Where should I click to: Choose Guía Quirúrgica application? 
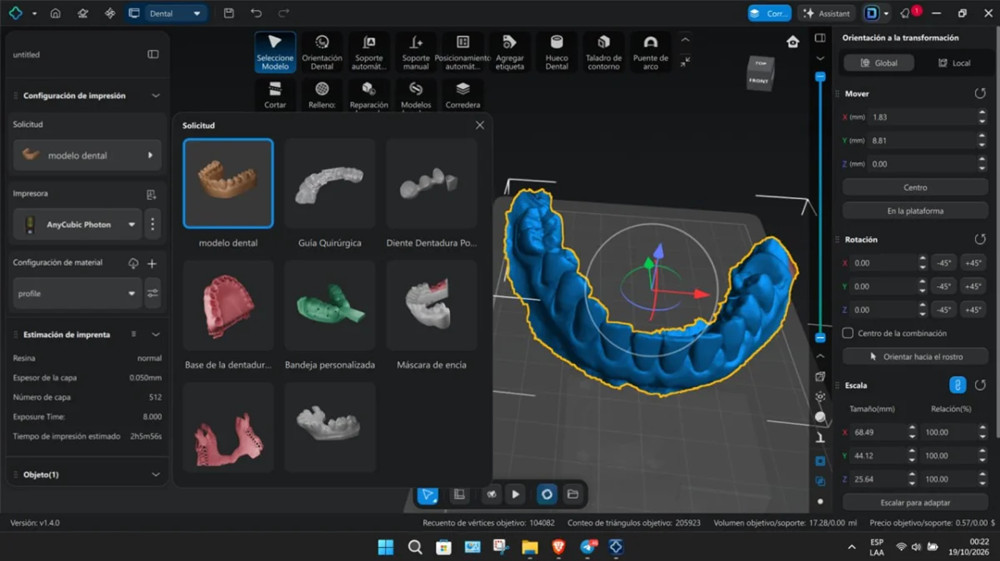[330, 183]
